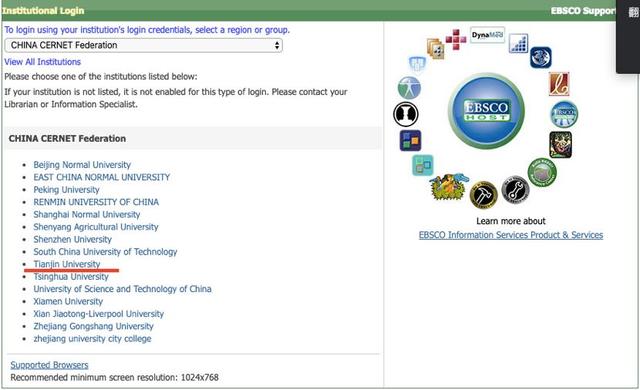The width and height of the screenshot is (640, 390).
Task: Select Tsinghua University institution
Action: click(71, 277)
